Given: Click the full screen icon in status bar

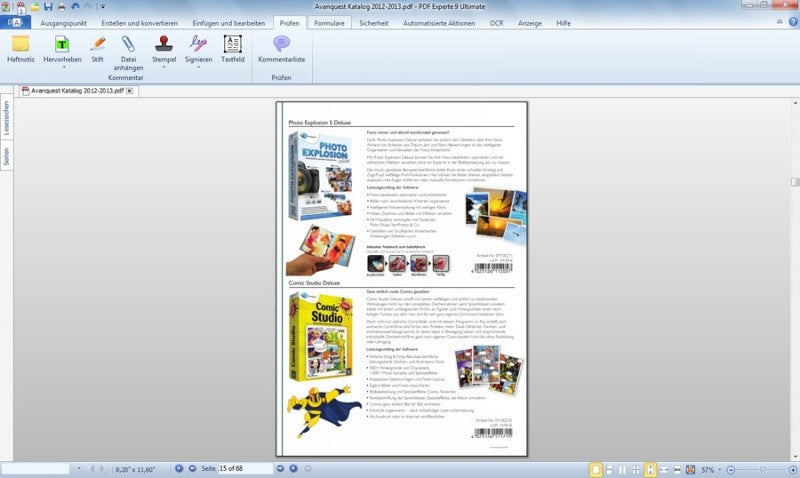Looking at the screenshot, I should point(690,469).
